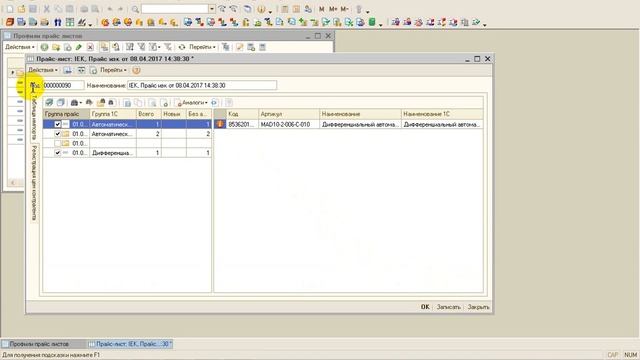Click the search text box in top toolbar
Screen dimensions: 640x360
pyautogui.click(x=175, y=9)
